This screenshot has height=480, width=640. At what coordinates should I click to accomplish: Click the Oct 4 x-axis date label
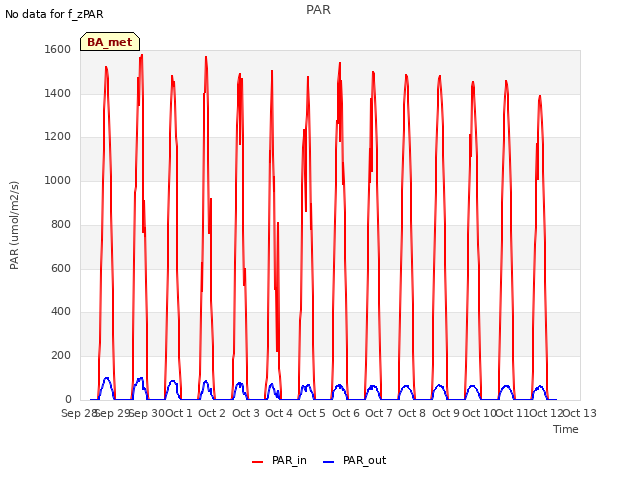(279, 413)
